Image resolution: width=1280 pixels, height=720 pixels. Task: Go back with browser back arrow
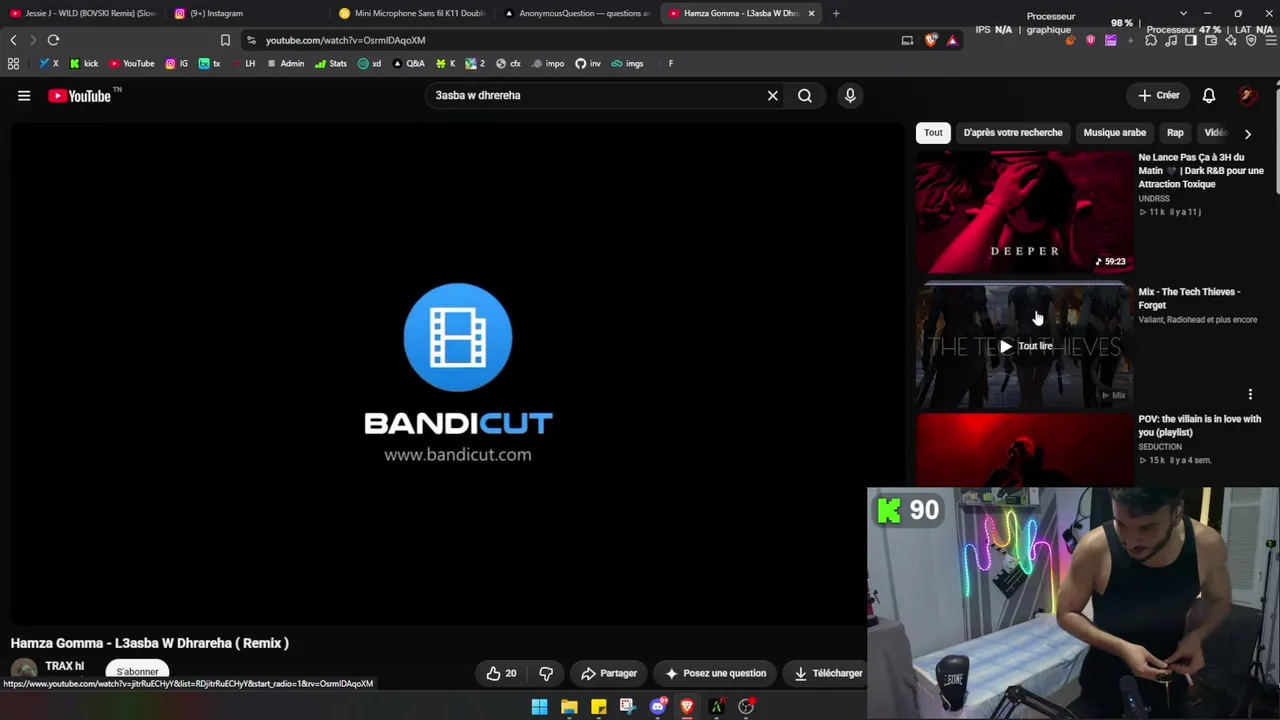[x=13, y=40]
